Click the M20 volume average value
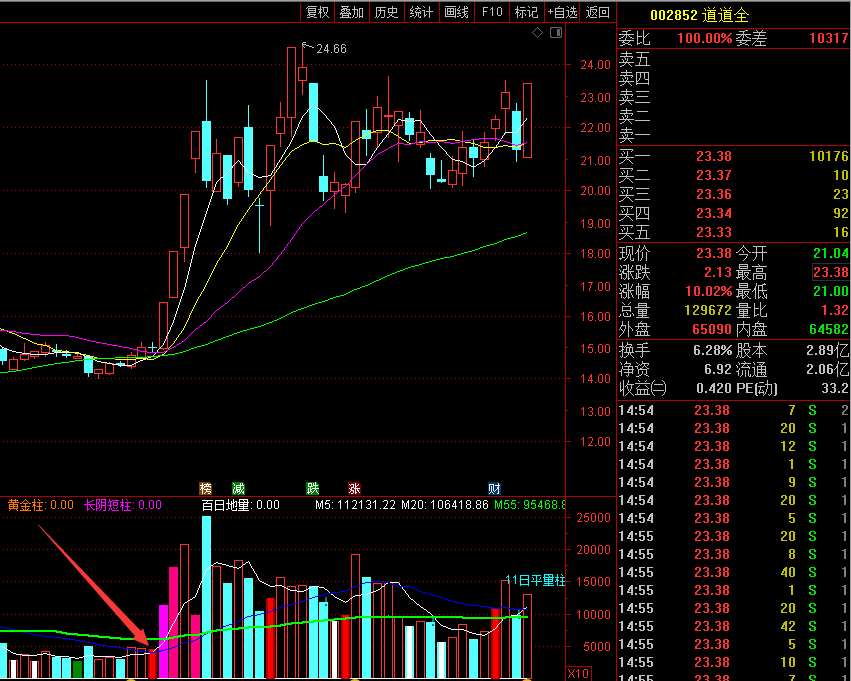851x681 pixels. (444, 505)
